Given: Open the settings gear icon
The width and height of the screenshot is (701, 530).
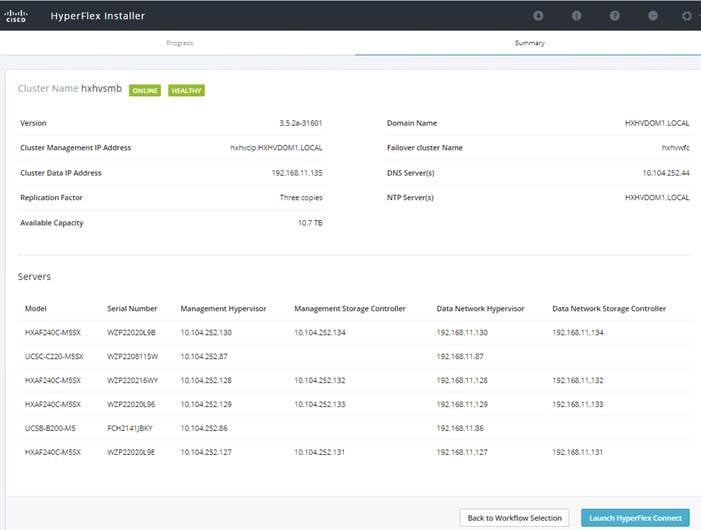Looking at the screenshot, I should tap(687, 16).
